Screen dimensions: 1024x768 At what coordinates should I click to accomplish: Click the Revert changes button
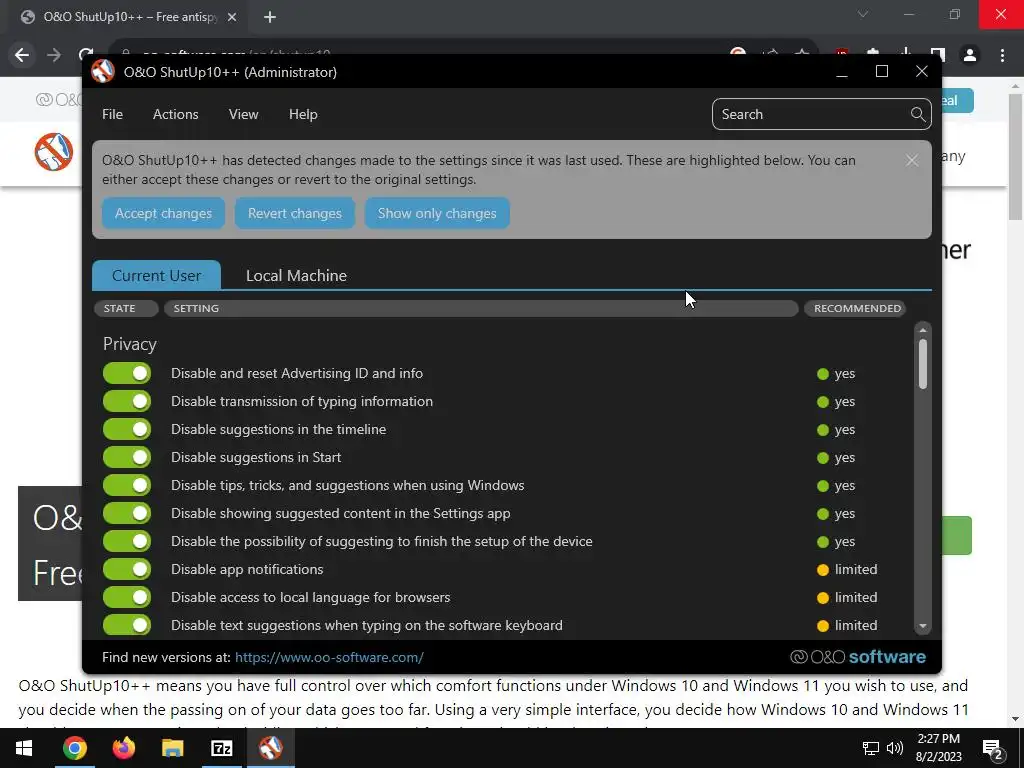click(295, 214)
